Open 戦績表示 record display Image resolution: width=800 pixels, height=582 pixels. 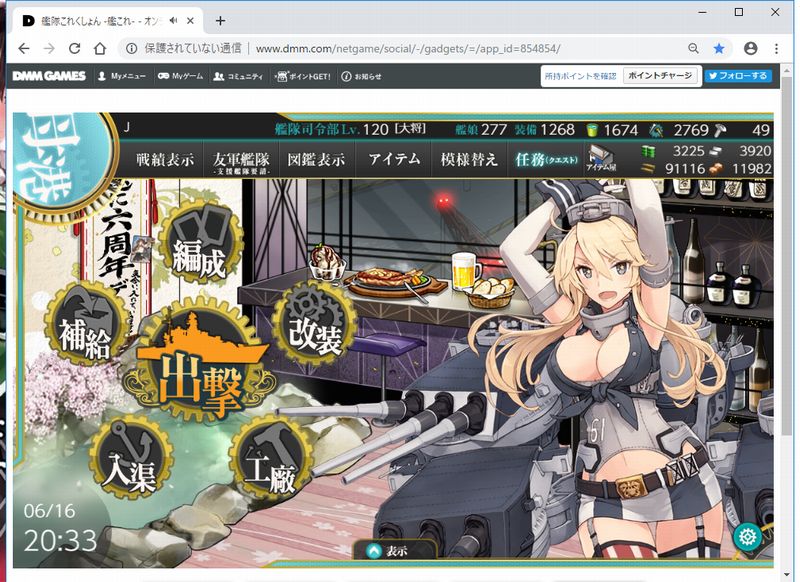tap(165, 160)
